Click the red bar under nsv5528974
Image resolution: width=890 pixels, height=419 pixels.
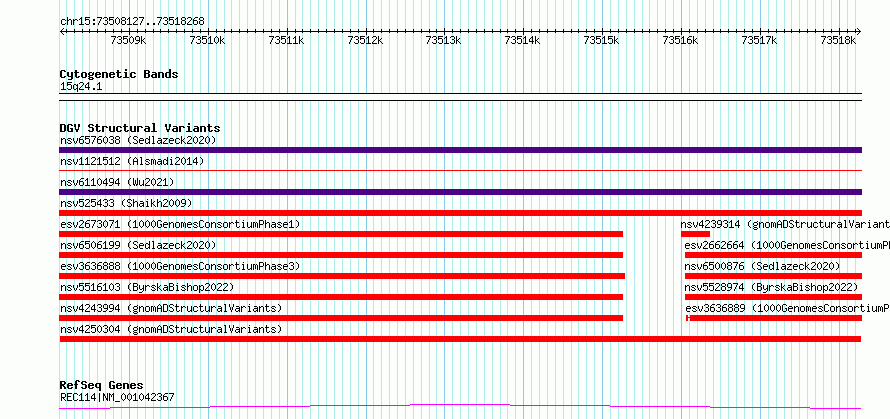point(773,297)
